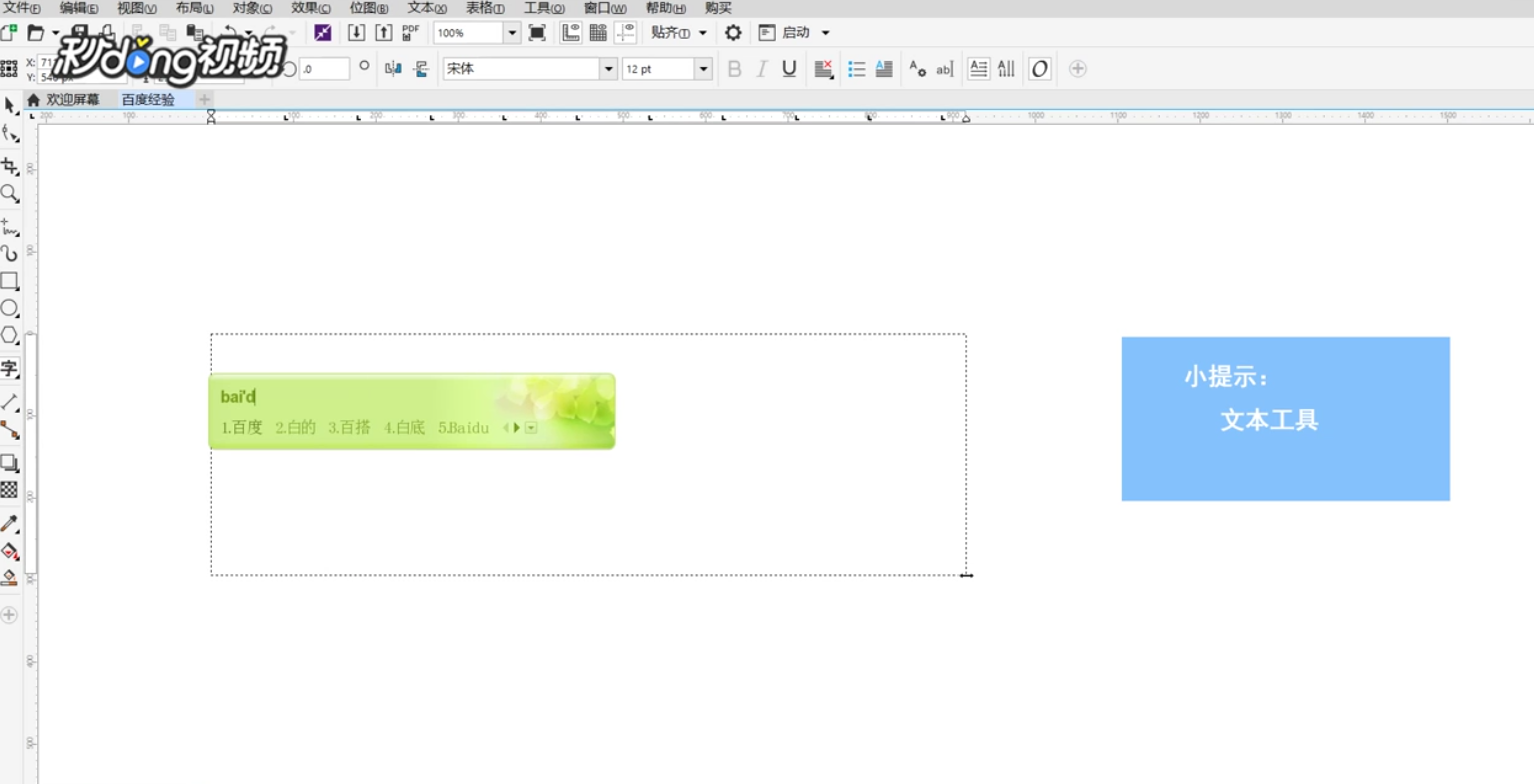Select the Polygon tool
The height and width of the screenshot is (784, 1534).
[x=10, y=335]
